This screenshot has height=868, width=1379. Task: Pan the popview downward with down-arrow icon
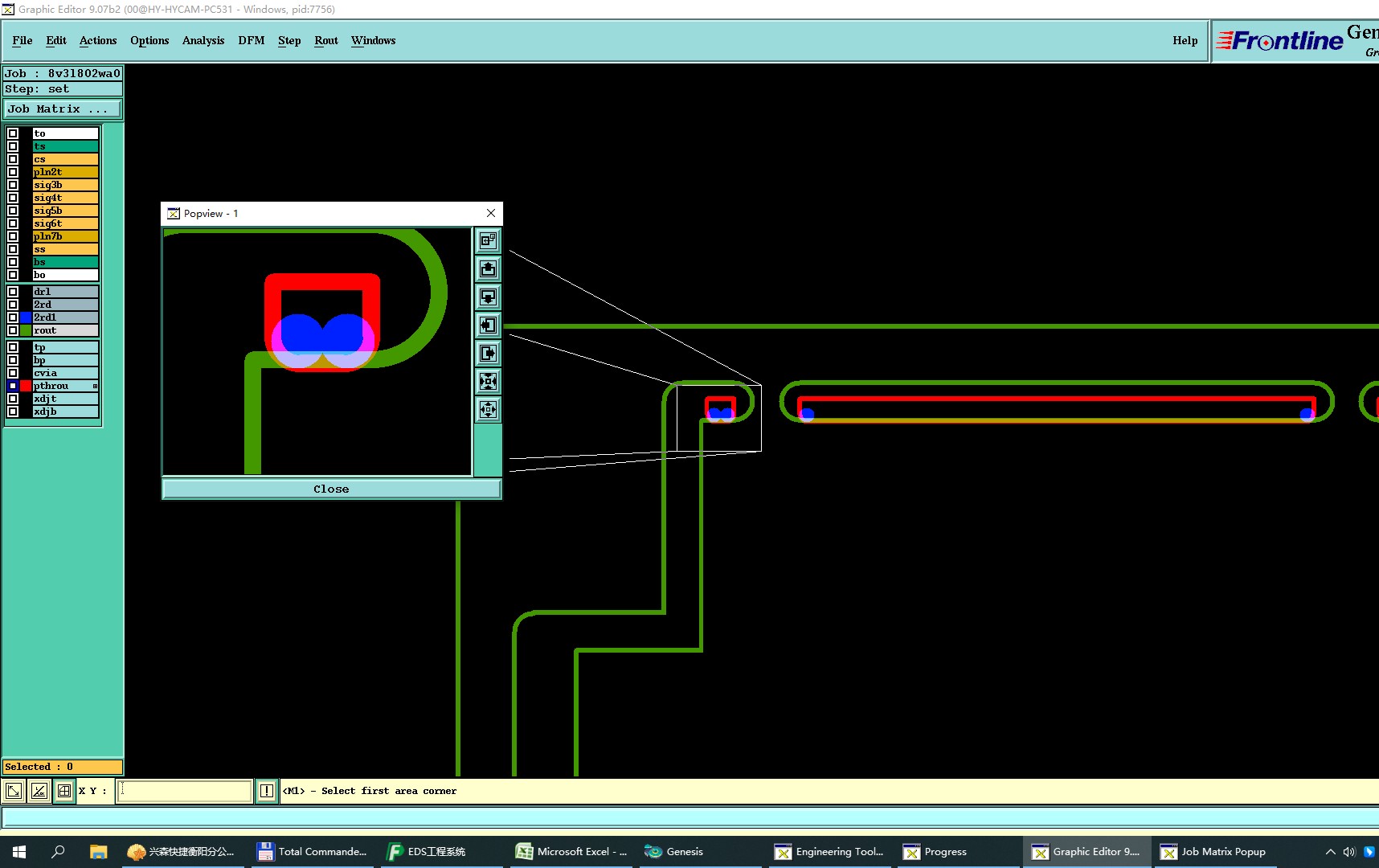point(488,297)
